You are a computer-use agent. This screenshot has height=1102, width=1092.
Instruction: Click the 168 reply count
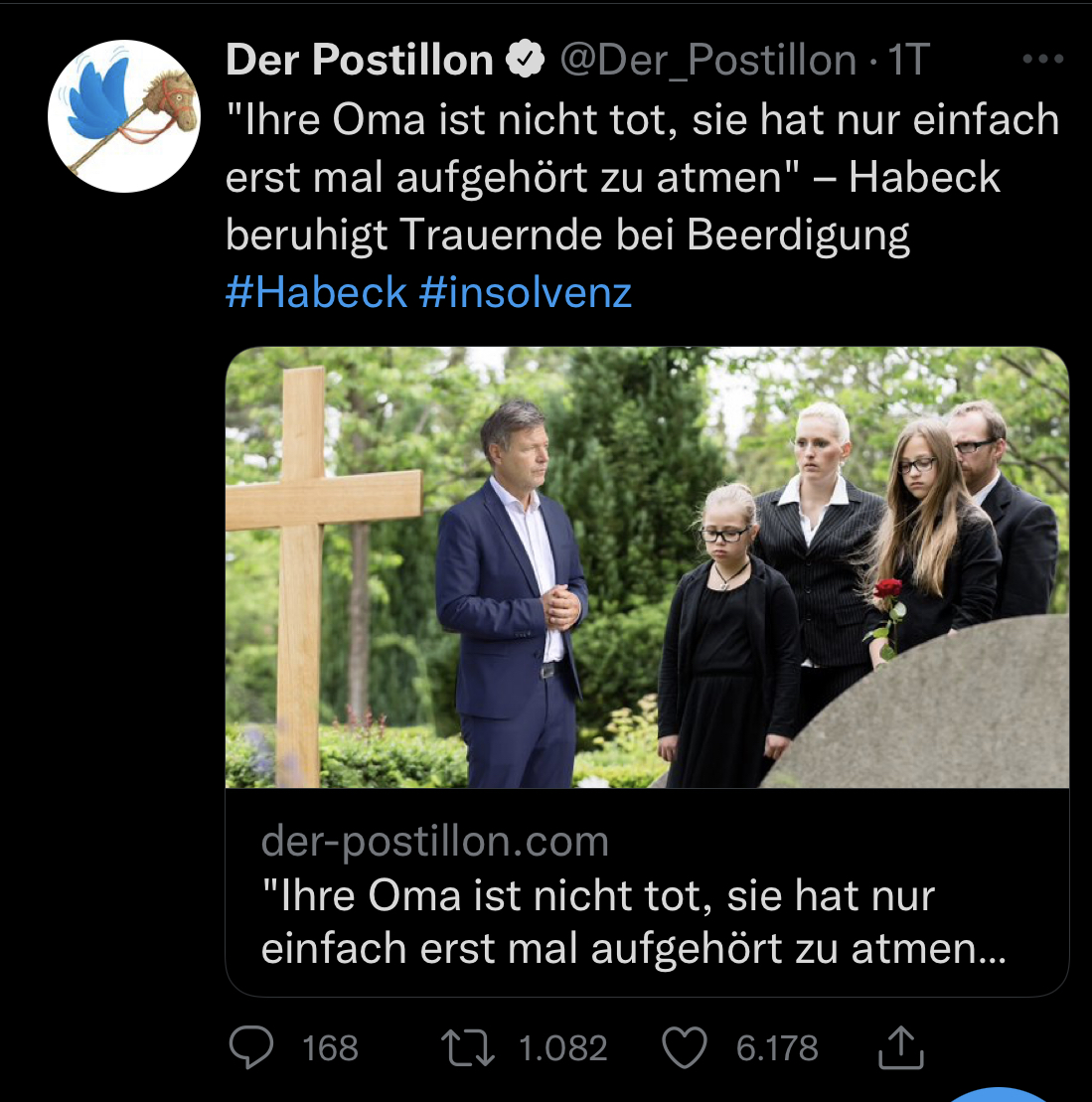tap(330, 1048)
